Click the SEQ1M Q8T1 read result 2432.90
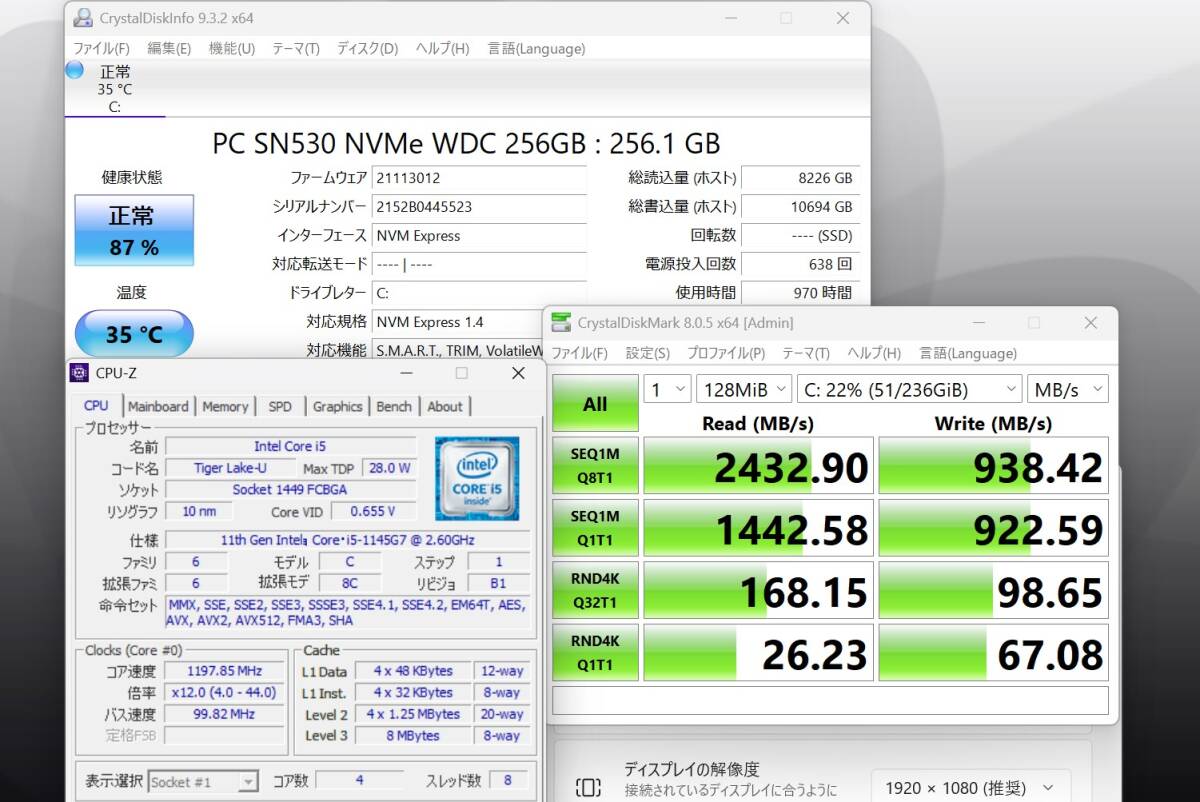Screen dimensions: 1200x802 [759, 466]
